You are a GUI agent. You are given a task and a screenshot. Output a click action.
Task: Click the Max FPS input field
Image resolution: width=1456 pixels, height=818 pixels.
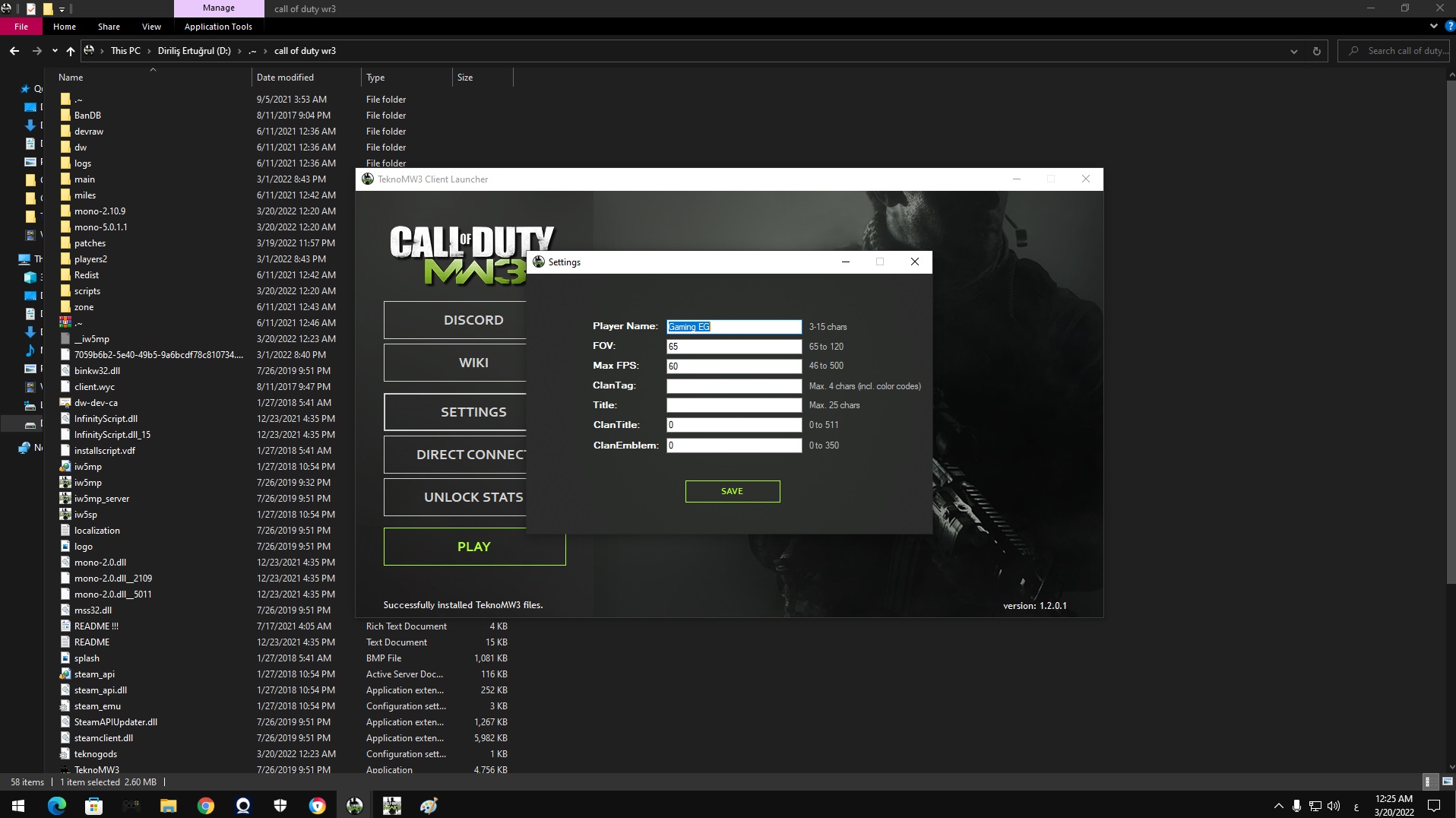[734, 366]
